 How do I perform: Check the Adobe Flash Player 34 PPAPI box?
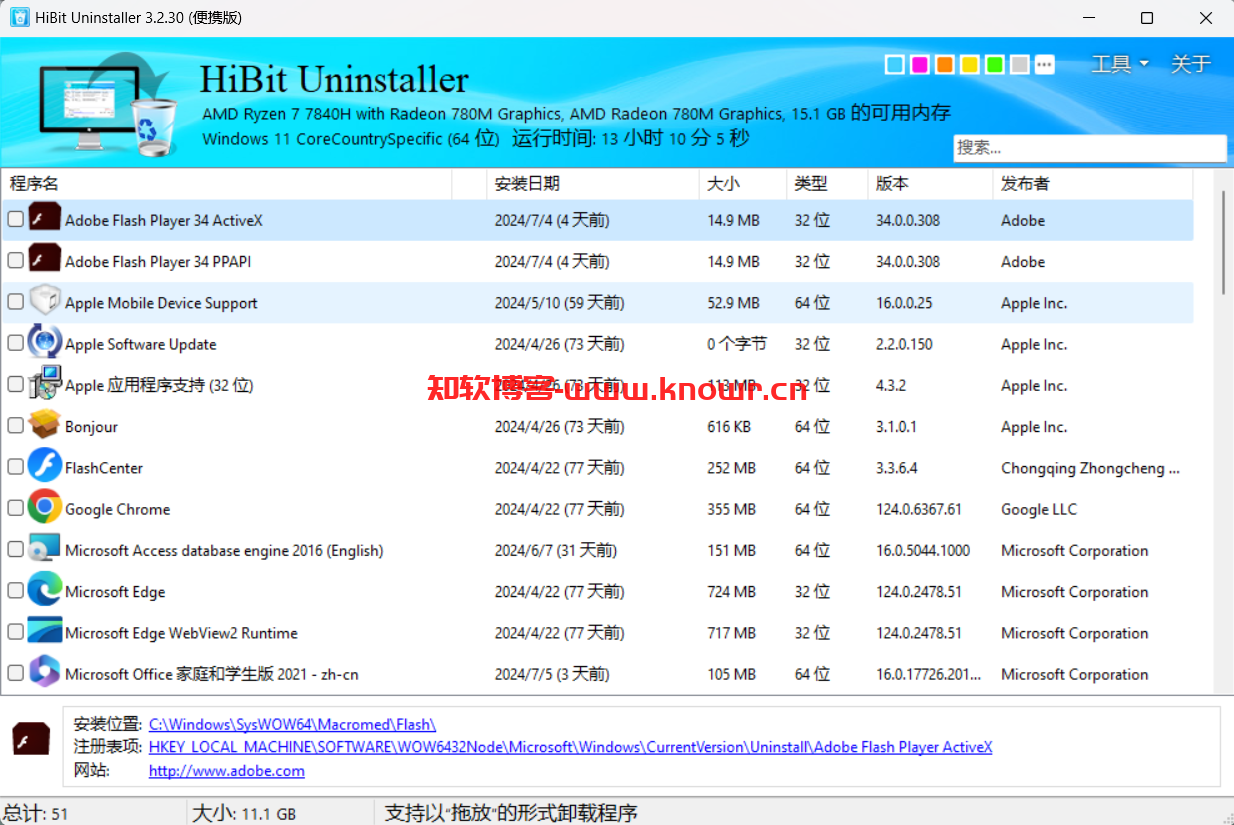click(x=15, y=260)
